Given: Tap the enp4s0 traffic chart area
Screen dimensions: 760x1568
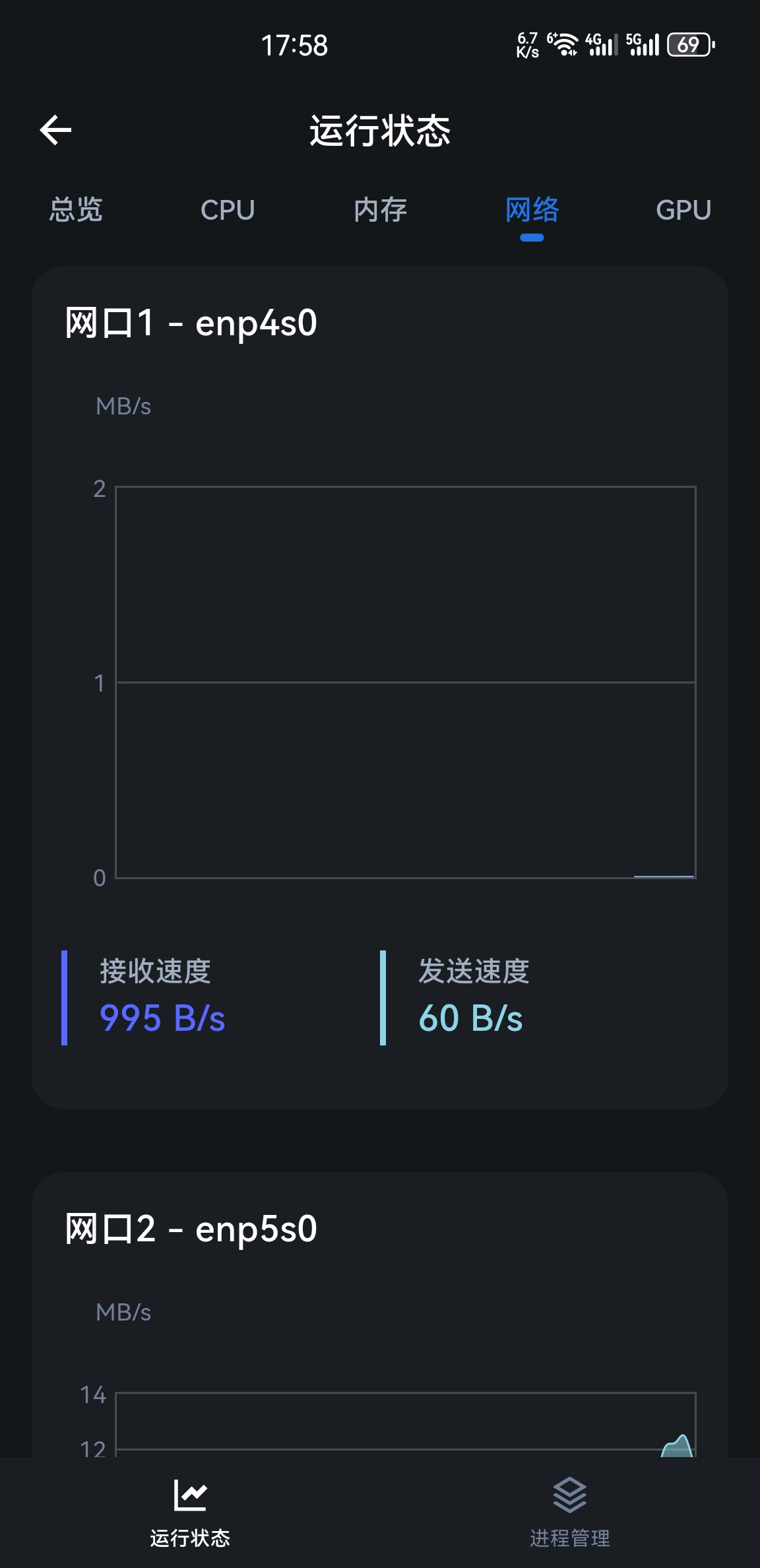Looking at the screenshot, I should [406, 682].
